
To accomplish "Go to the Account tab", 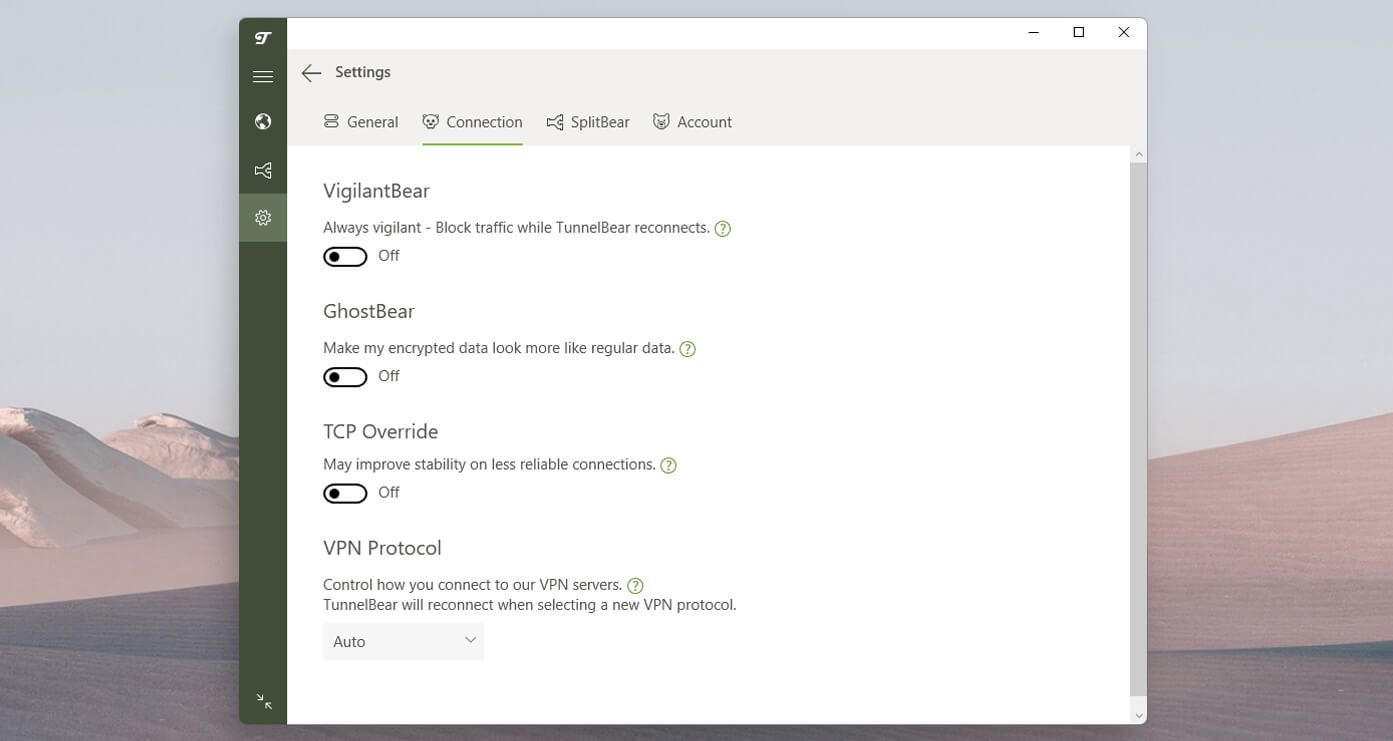I will [x=692, y=122].
